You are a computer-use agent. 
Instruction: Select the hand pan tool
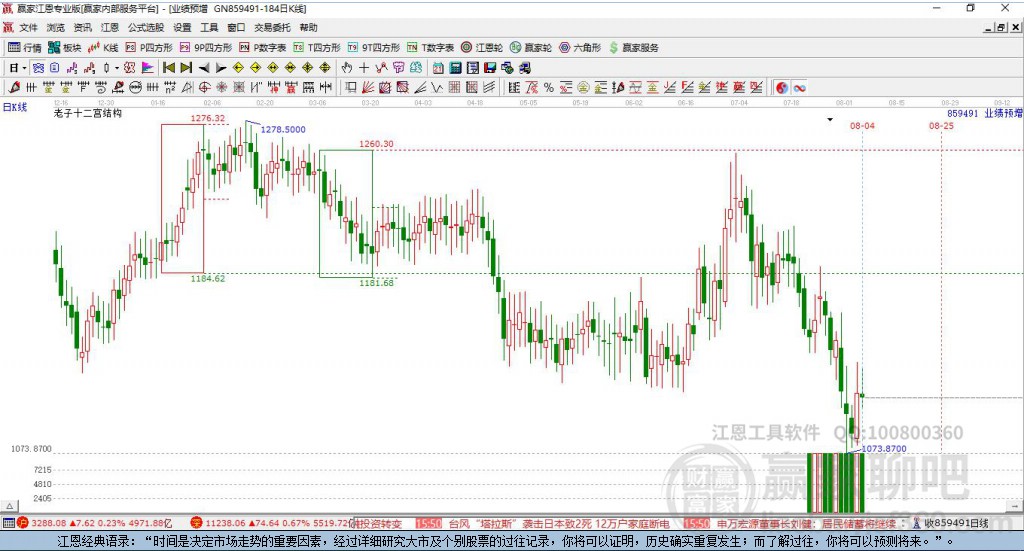click(x=347, y=68)
